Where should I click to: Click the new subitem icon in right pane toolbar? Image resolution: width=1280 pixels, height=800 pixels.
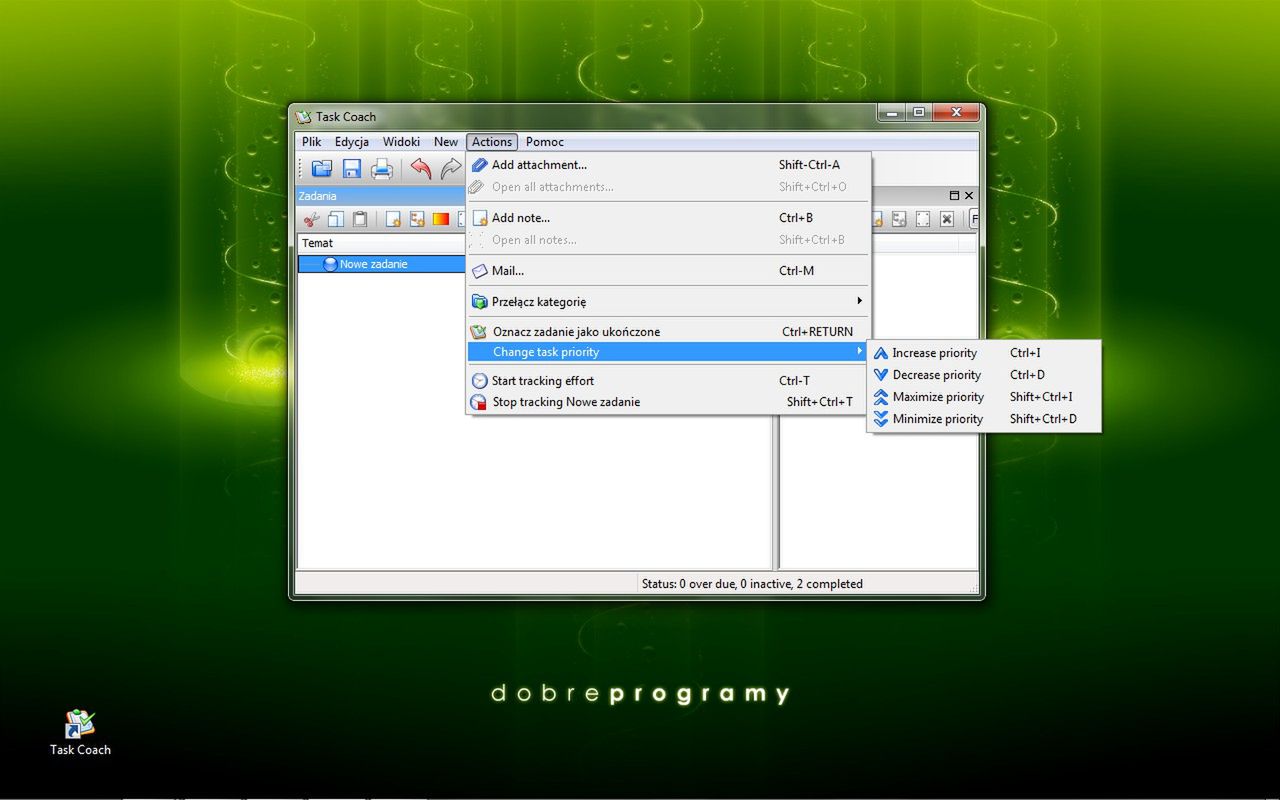(899, 219)
